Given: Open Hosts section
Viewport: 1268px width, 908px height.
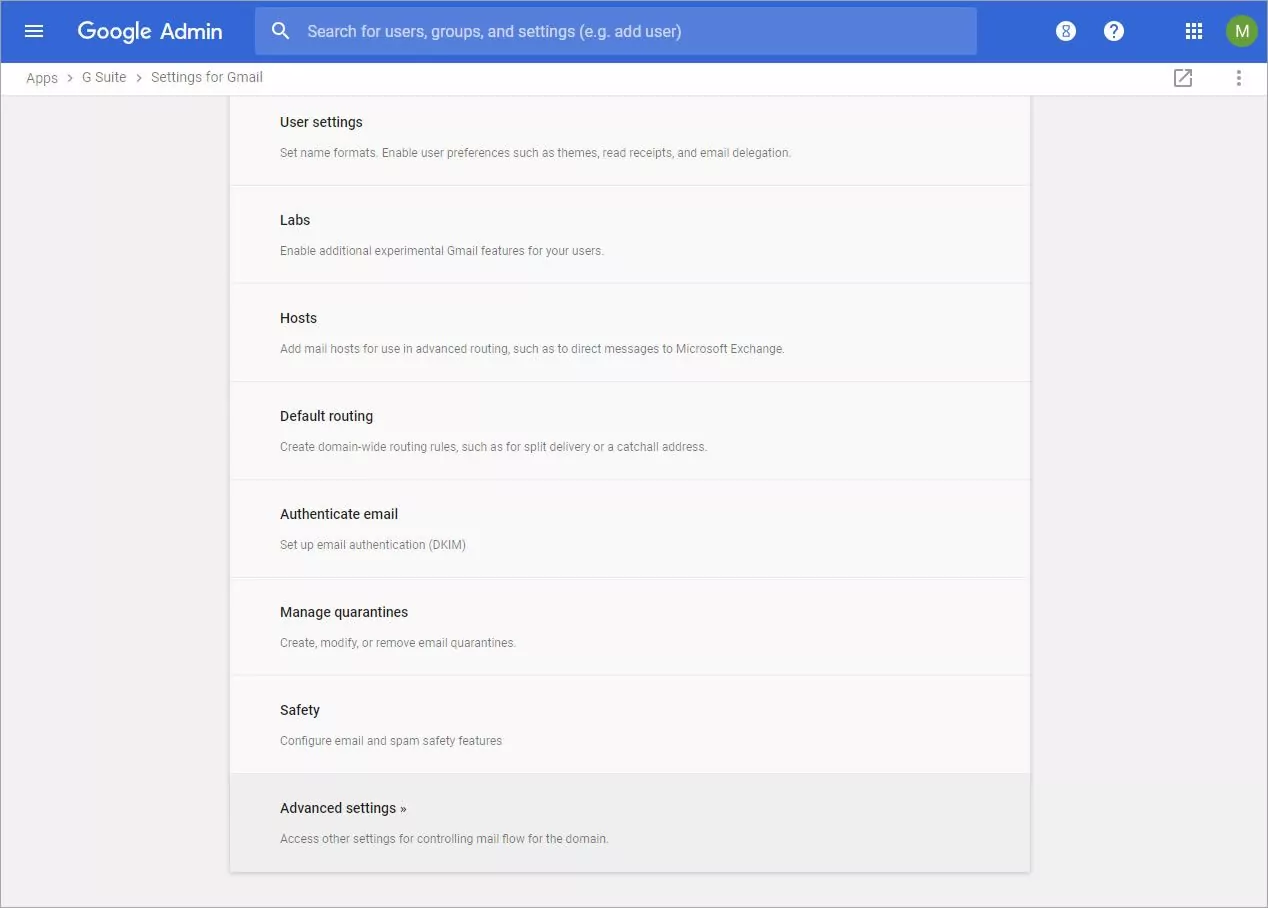Looking at the screenshot, I should 630,332.
